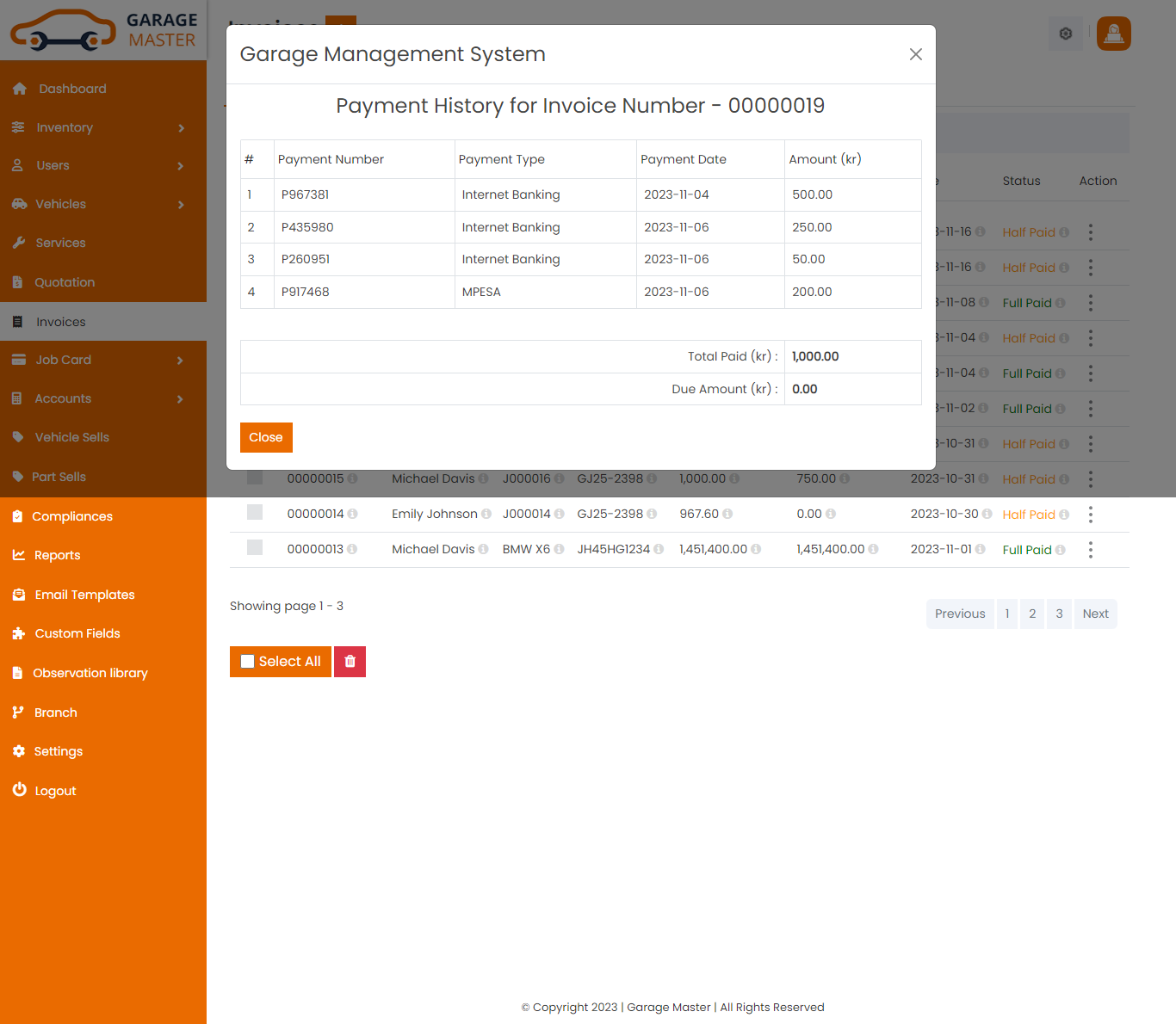Check the row checkbox for invoice 00000014
The image size is (1176, 1024).
(255, 511)
